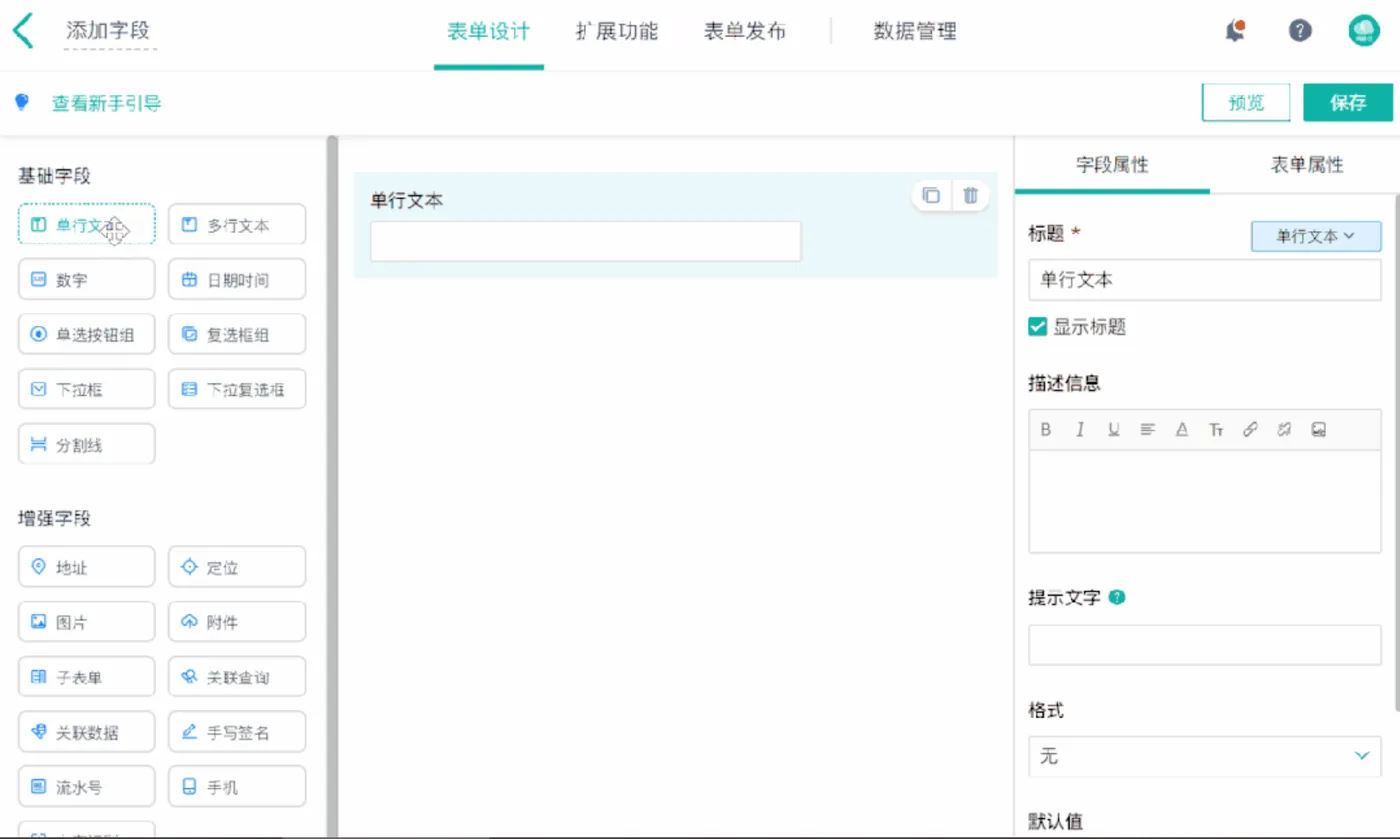The height and width of the screenshot is (839, 1400).
Task: Add a 数字 field
Action: pyautogui.click(x=87, y=280)
